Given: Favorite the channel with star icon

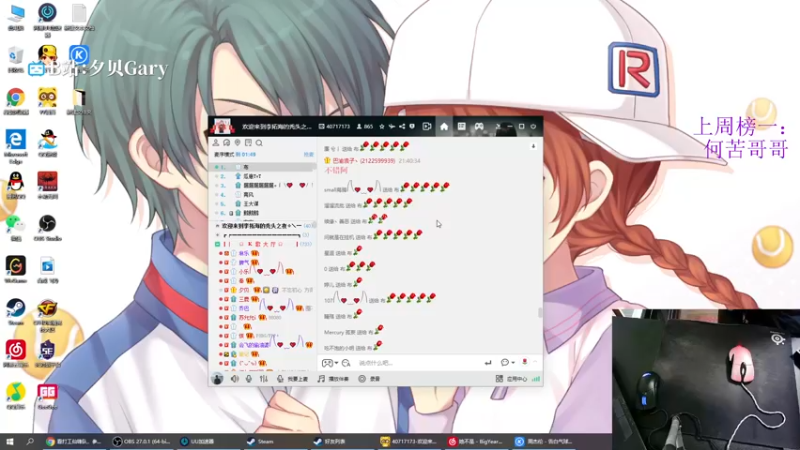Looking at the screenshot, I should [382, 127].
